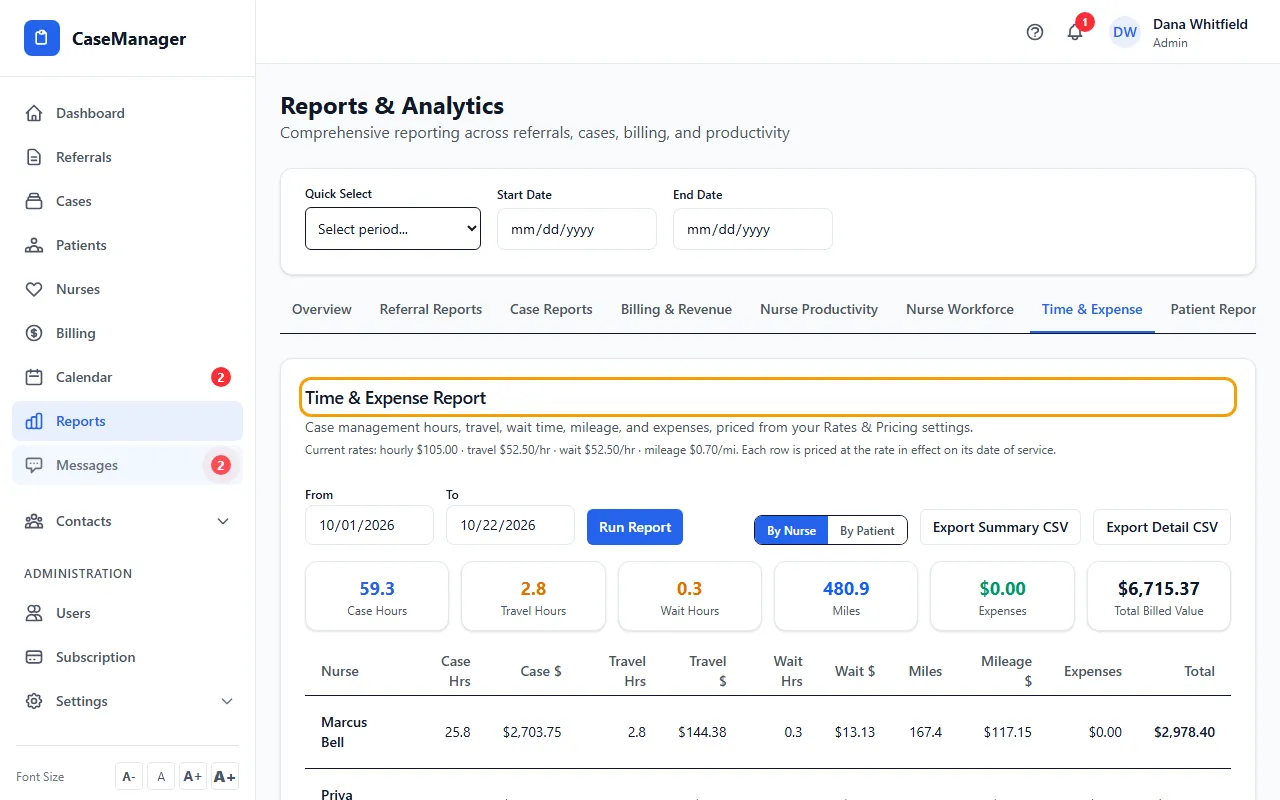Click the help question mark icon
The width and height of the screenshot is (1280, 800).
[x=1035, y=32]
